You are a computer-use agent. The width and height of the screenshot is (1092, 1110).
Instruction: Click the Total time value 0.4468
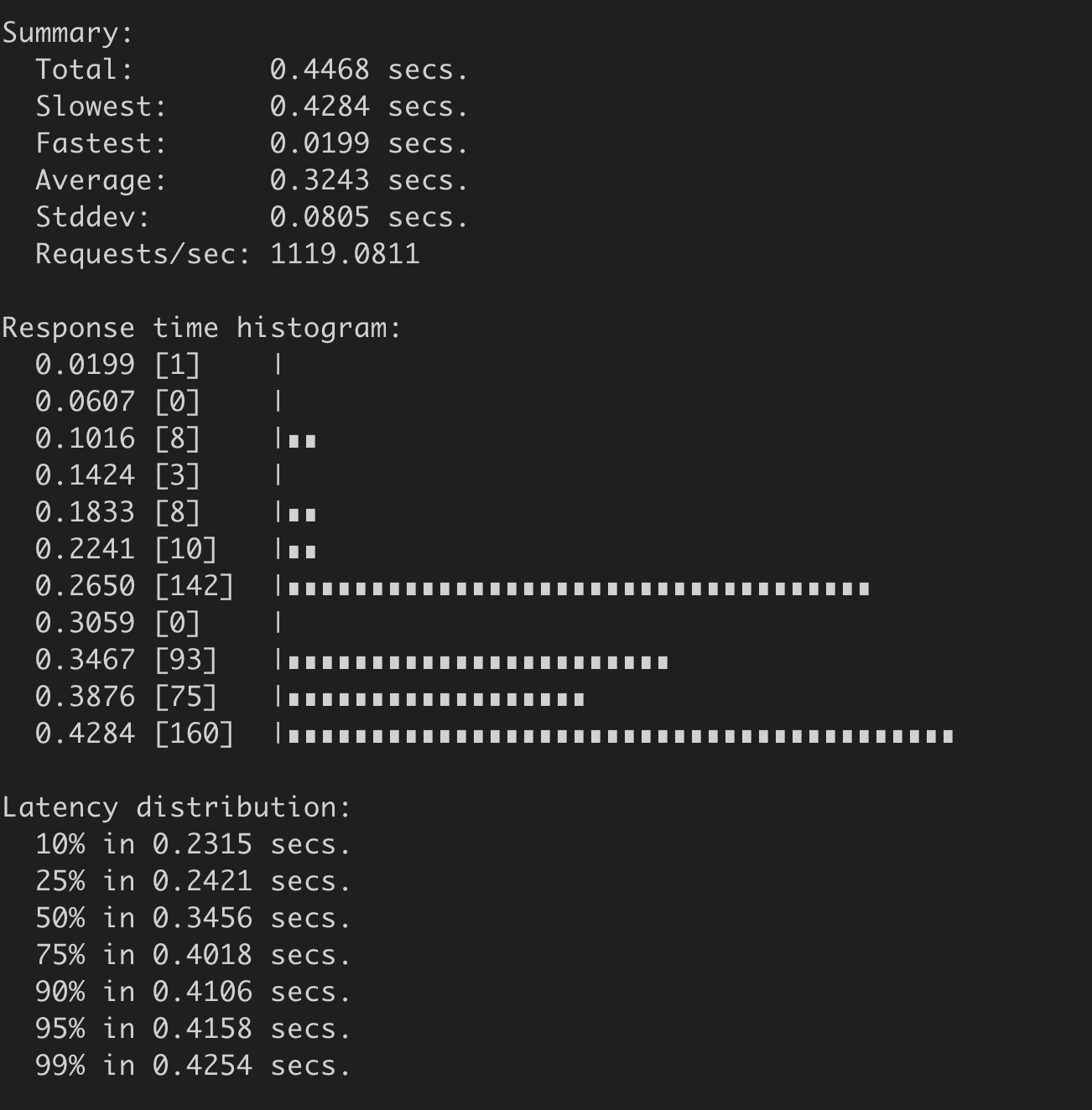click(x=319, y=70)
